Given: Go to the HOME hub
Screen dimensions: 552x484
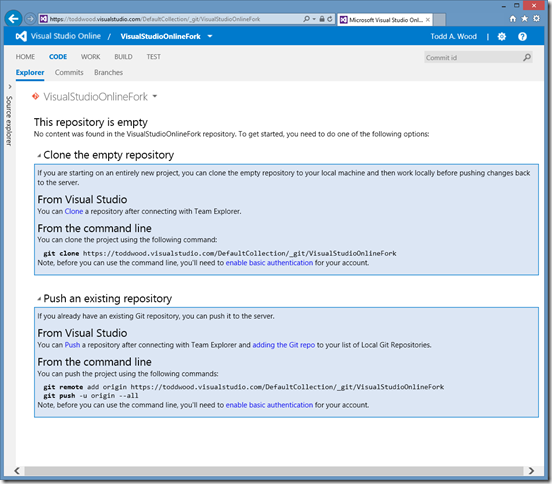Looking at the screenshot, I should click(25, 57).
